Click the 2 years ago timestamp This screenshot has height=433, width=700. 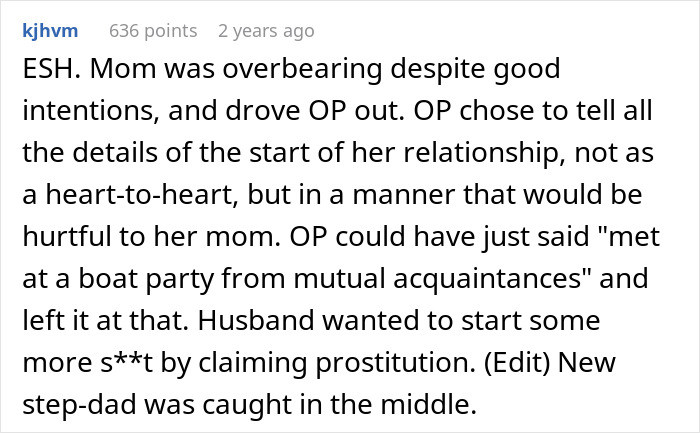pyautogui.click(x=266, y=31)
